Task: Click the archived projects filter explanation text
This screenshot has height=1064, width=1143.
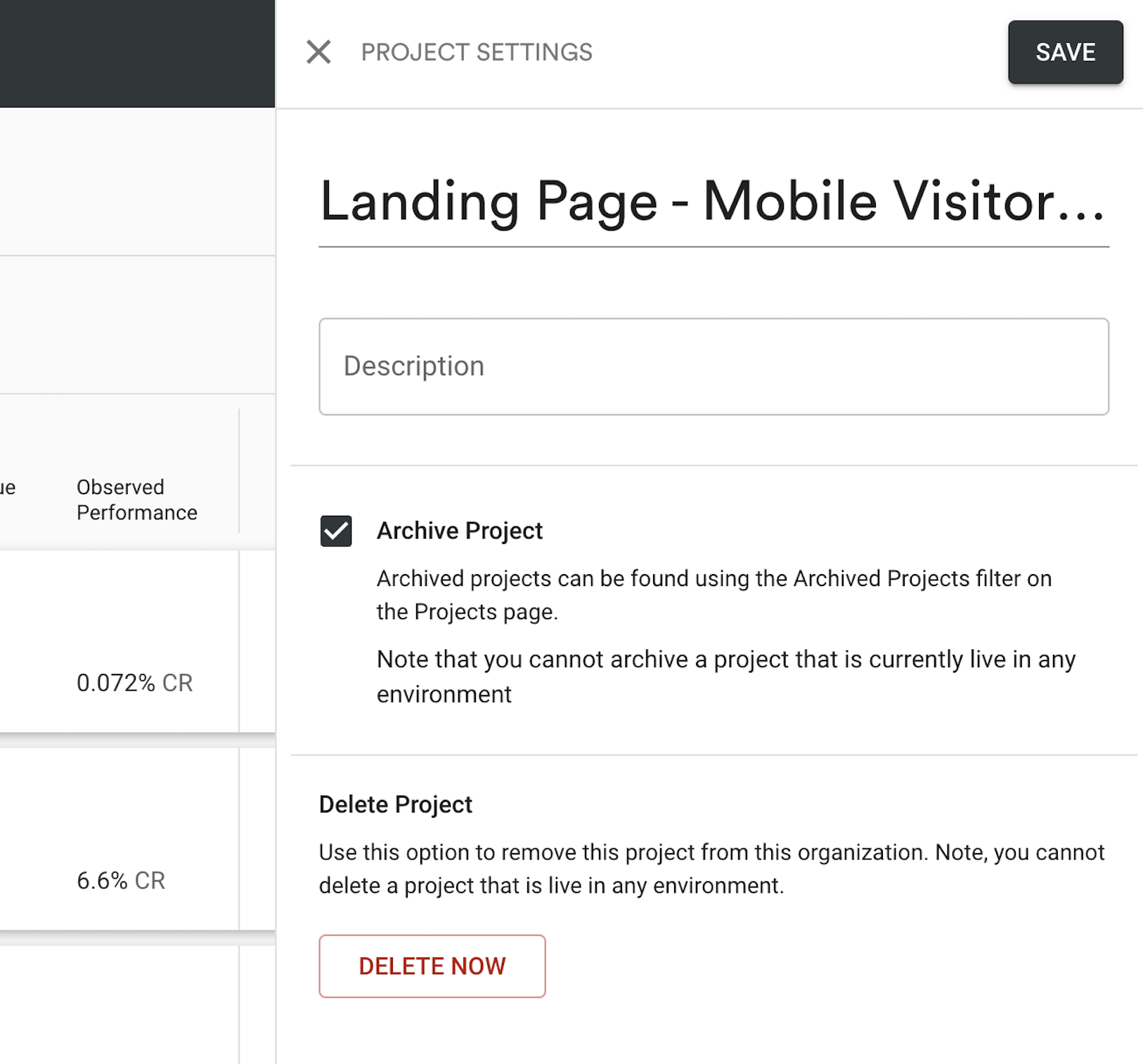Action: point(714,595)
